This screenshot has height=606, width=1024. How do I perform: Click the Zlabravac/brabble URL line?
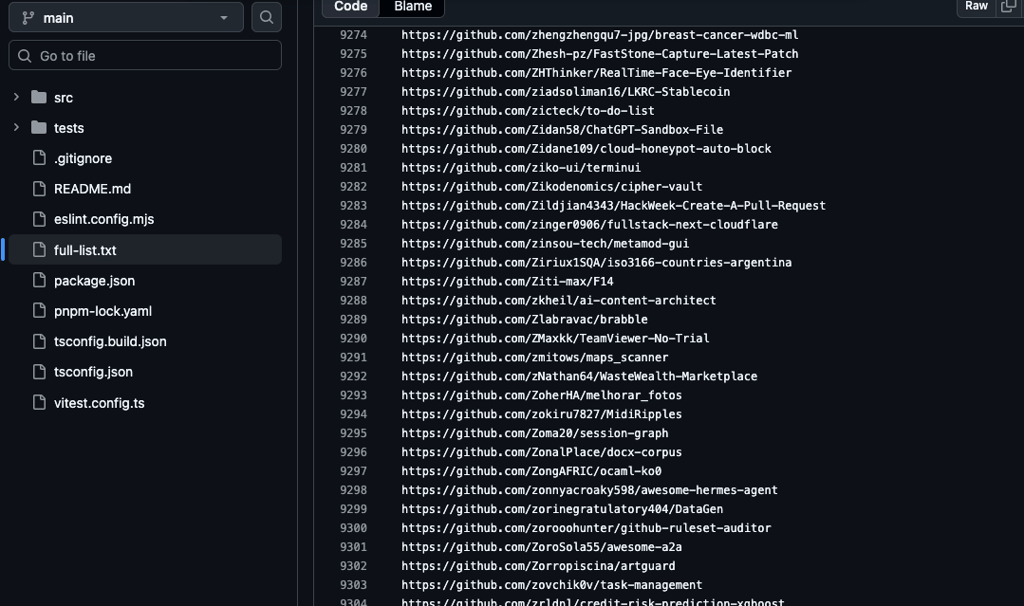[x=524, y=319]
